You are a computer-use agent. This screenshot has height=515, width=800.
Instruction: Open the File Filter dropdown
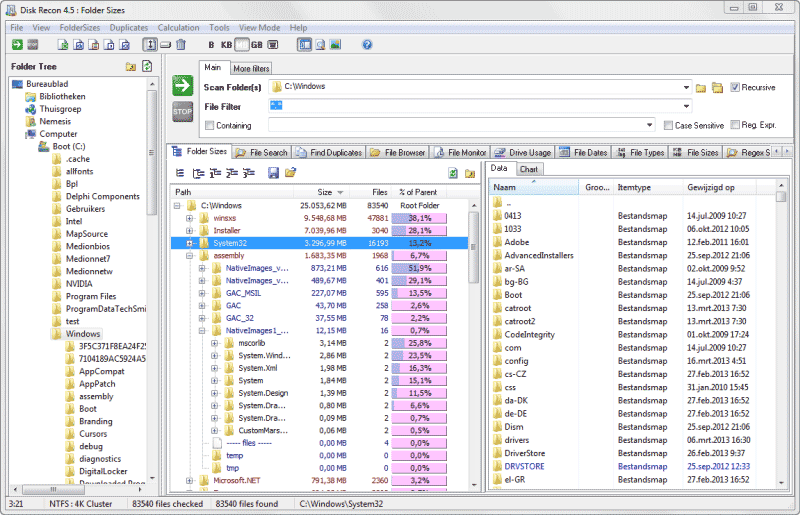[686, 106]
